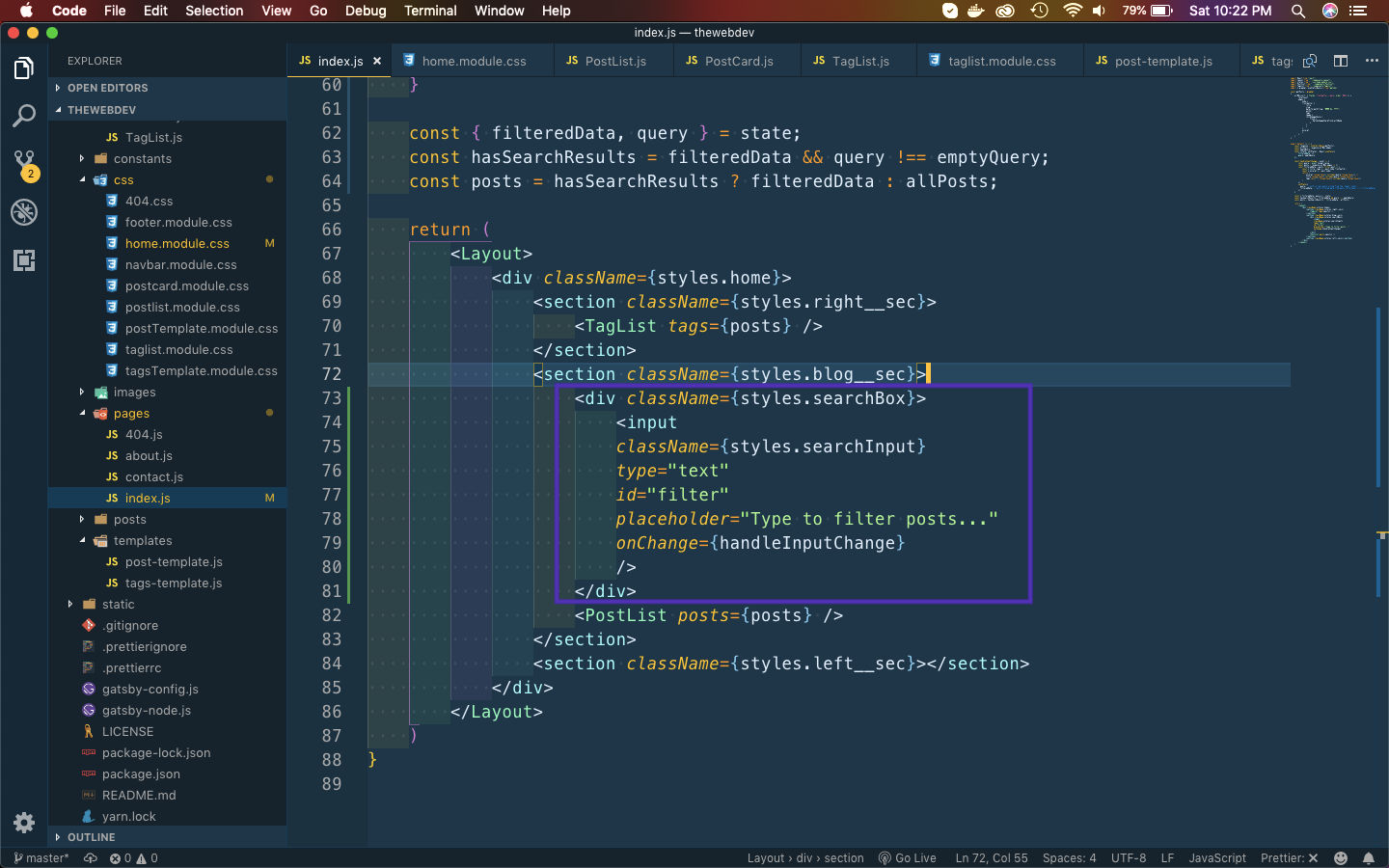The height and width of the screenshot is (868, 1389).
Task: Open changes compare icon in editor toolbar
Action: pyautogui.click(x=1310, y=61)
